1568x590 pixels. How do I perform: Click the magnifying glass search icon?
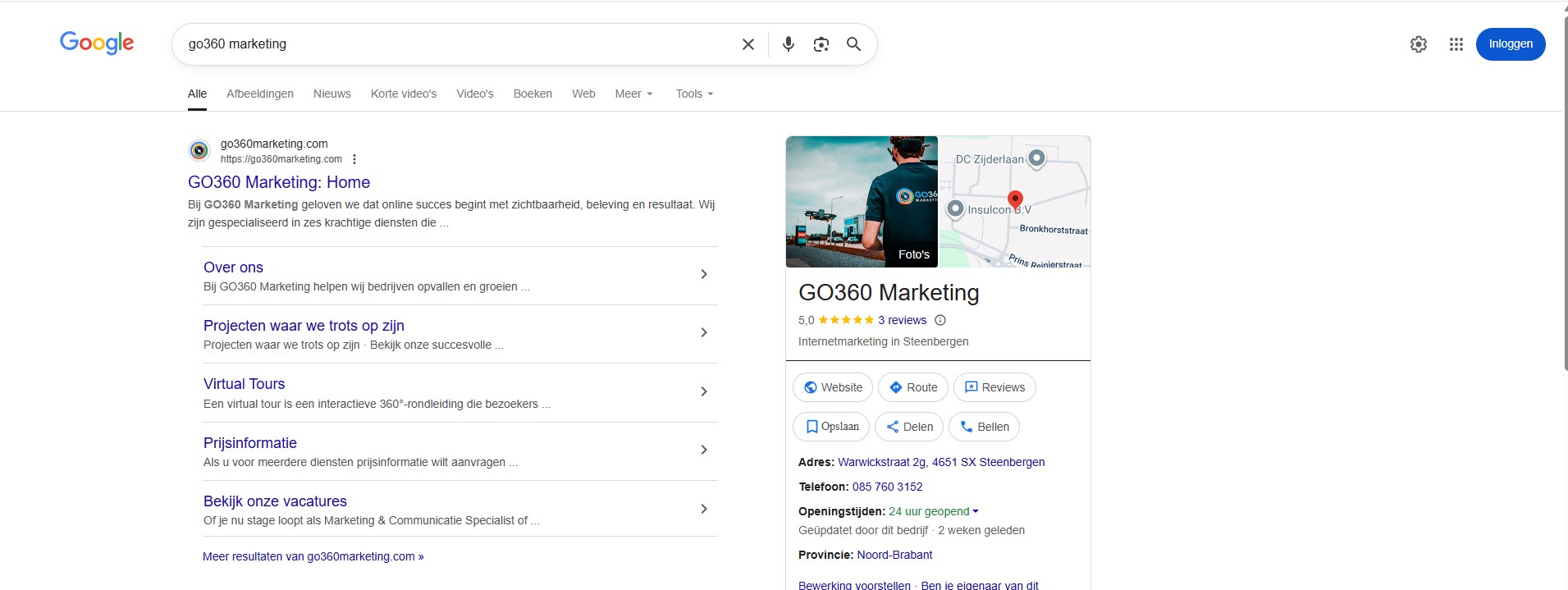[x=853, y=44]
